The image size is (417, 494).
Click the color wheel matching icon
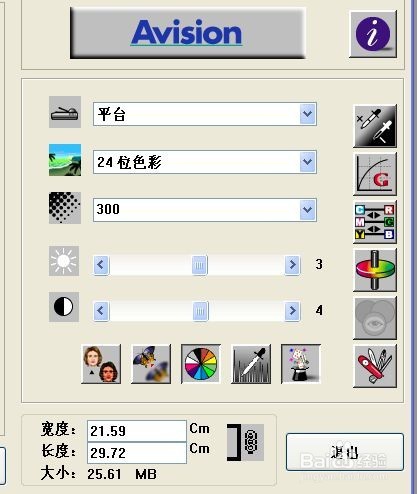pyautogui.click(x=201, y=364)
